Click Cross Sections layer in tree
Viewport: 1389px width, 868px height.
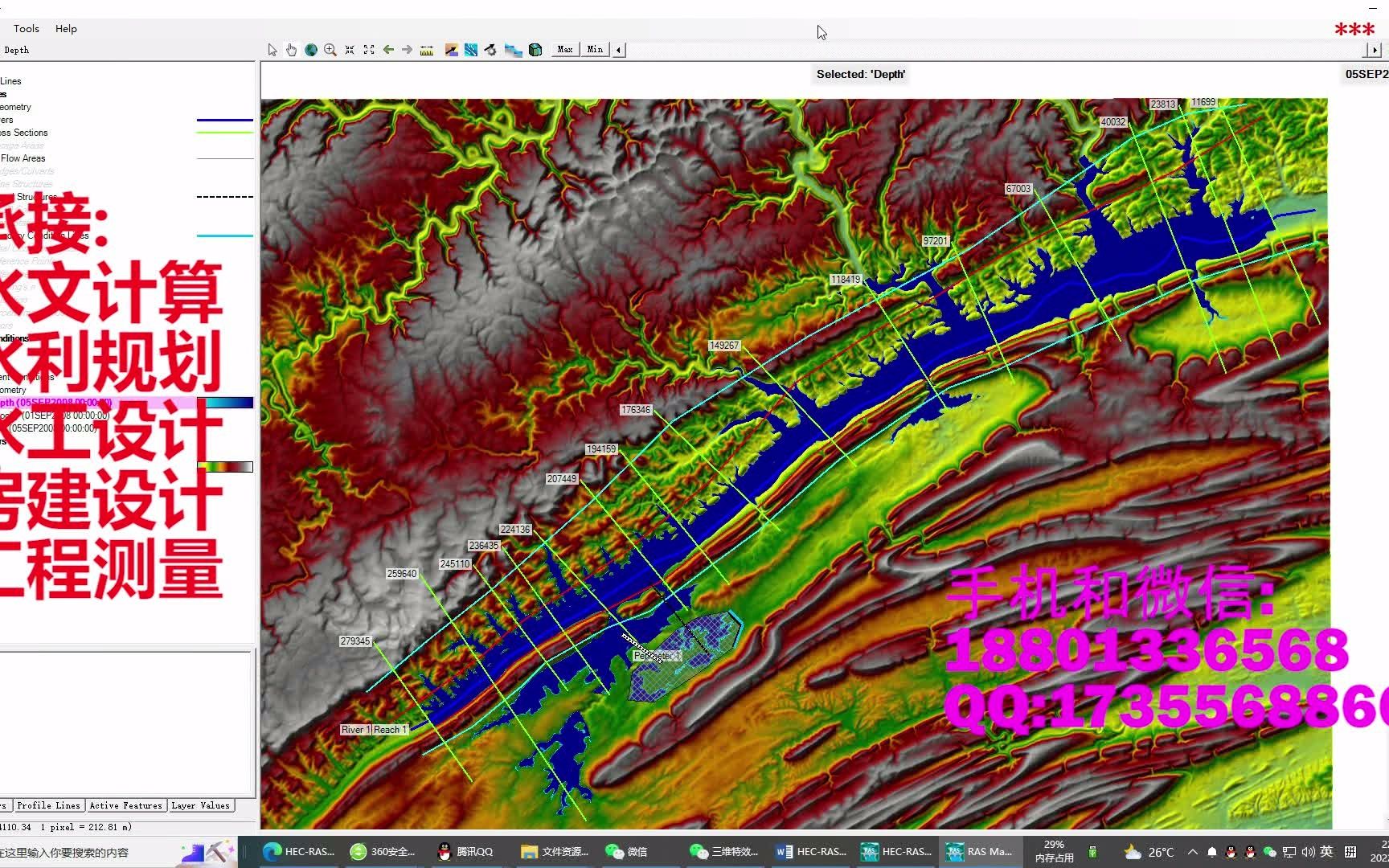pos(24,133)
